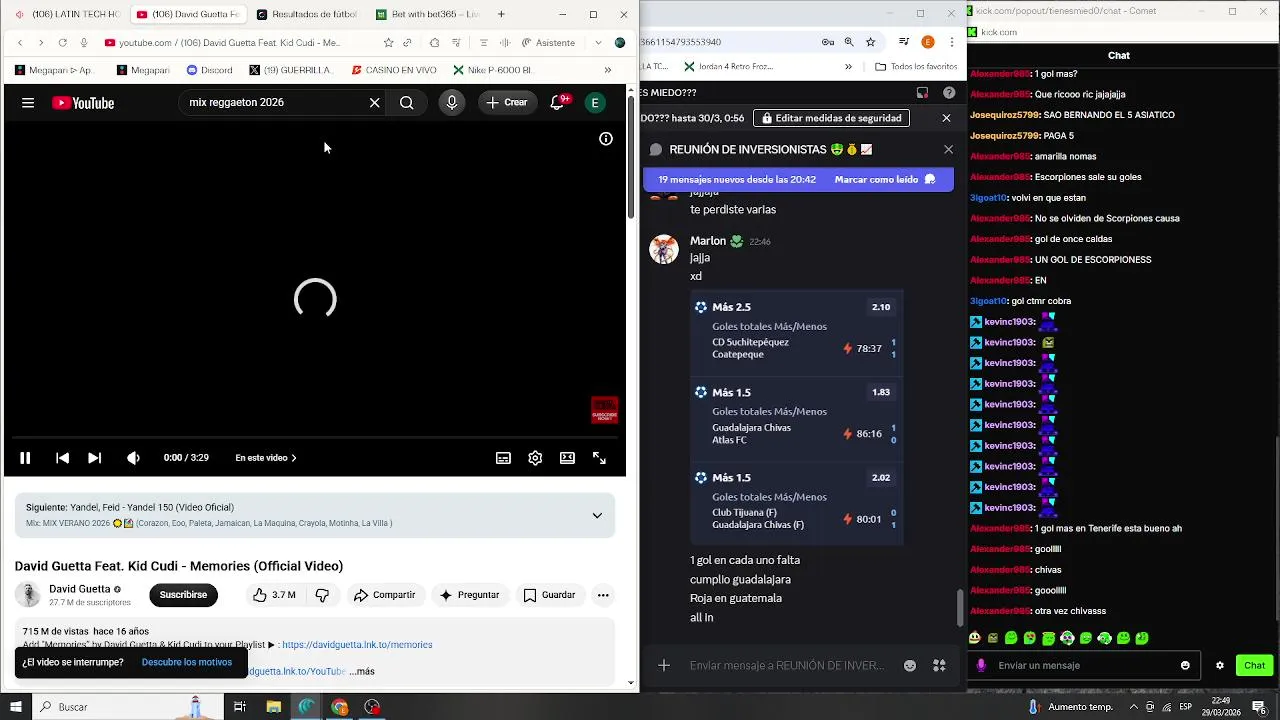Jump to the previous video
The height and width of the screenshot is (720, 1280).
point(62,458)
